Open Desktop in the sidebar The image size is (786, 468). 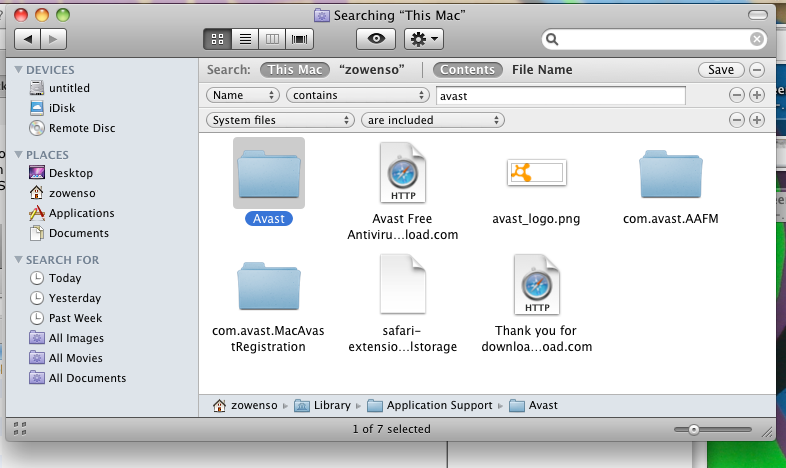(61, 173)
